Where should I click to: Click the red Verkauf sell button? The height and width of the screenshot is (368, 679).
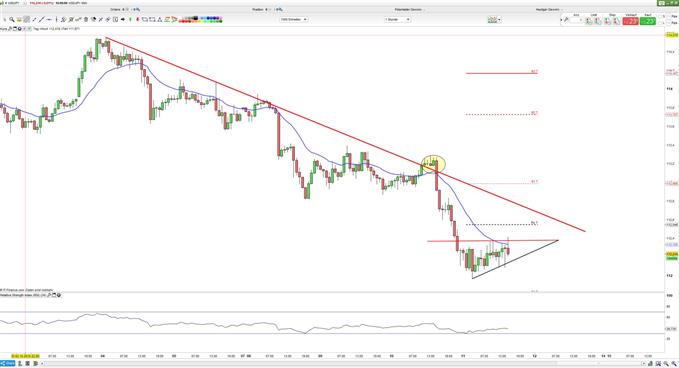click(630, 21)
